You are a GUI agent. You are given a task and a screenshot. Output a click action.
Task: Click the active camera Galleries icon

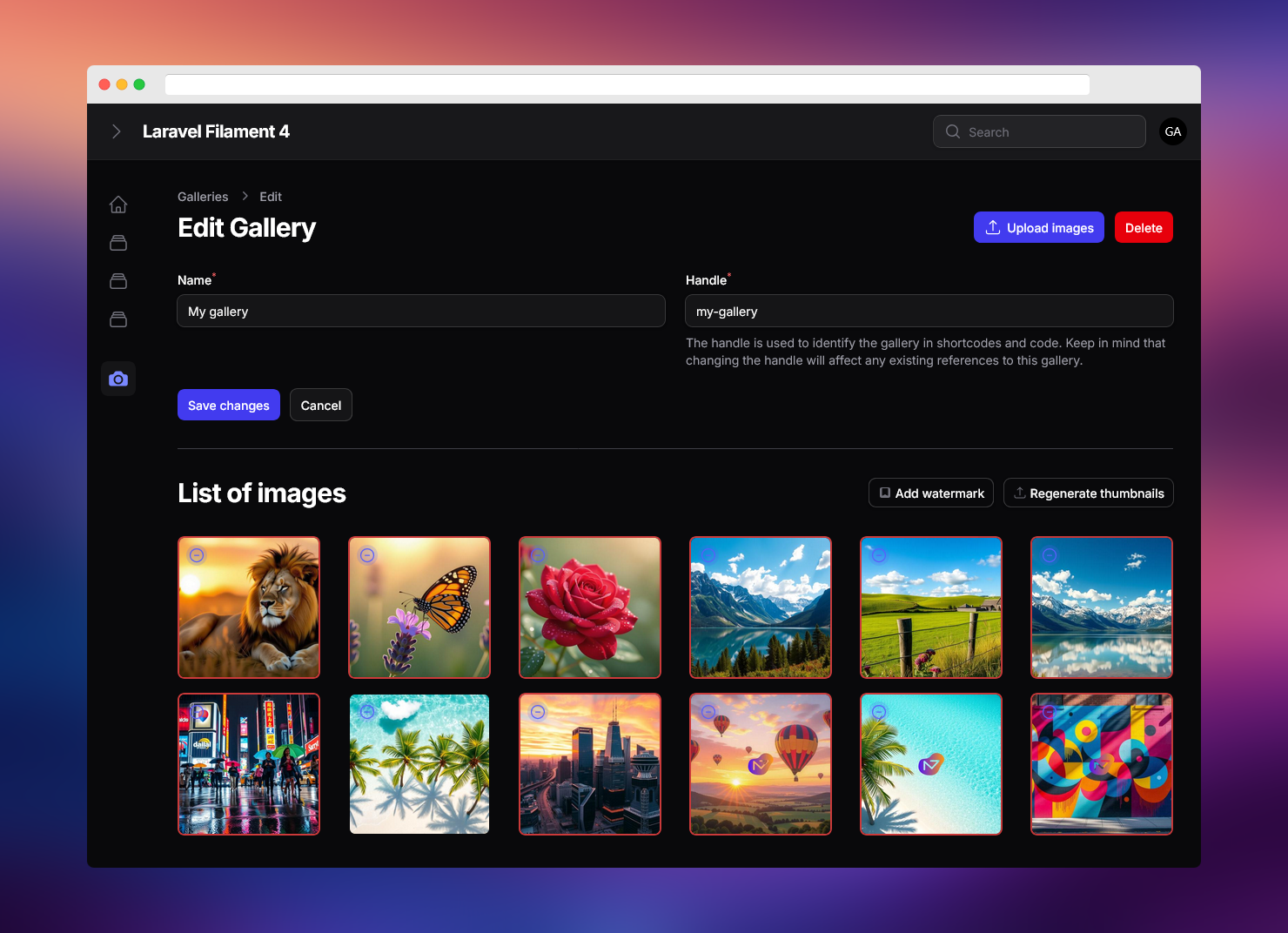coord(118,378)
